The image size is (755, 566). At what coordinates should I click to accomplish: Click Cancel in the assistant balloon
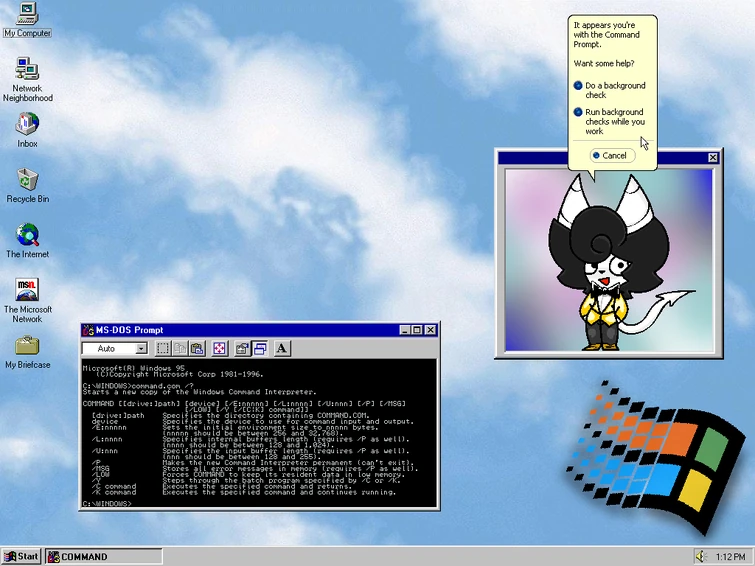pyautogui.click(x=612, y=156)
